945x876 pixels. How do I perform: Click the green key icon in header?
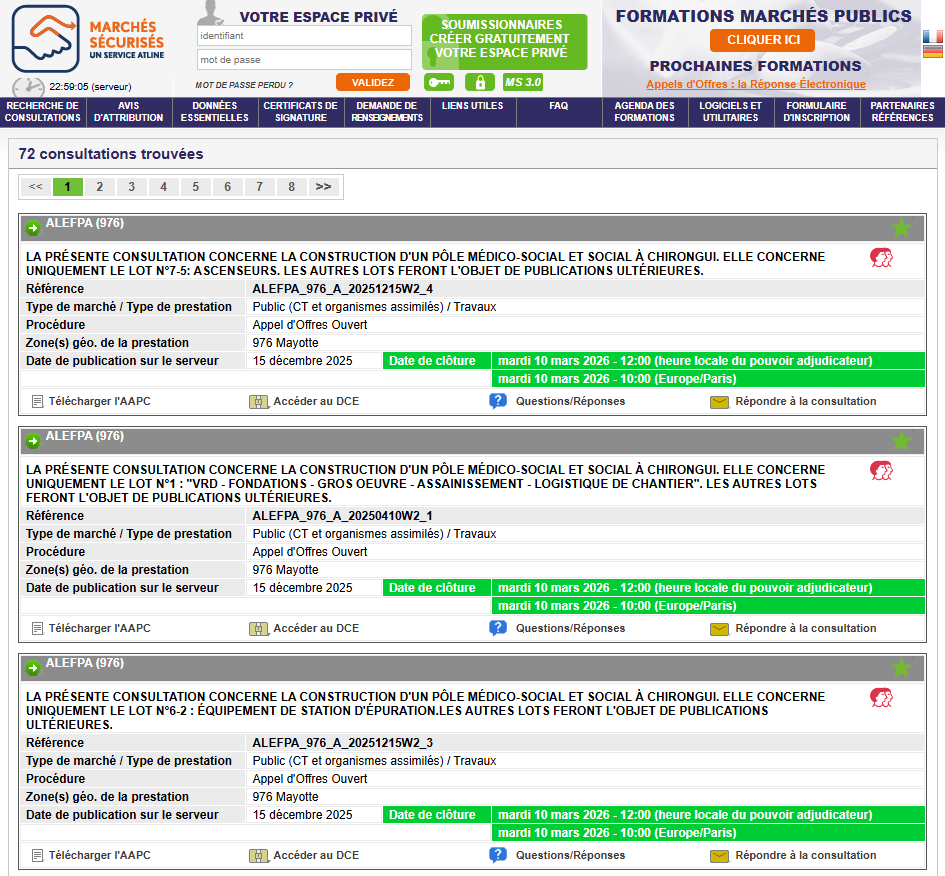(x=439, y=82)
